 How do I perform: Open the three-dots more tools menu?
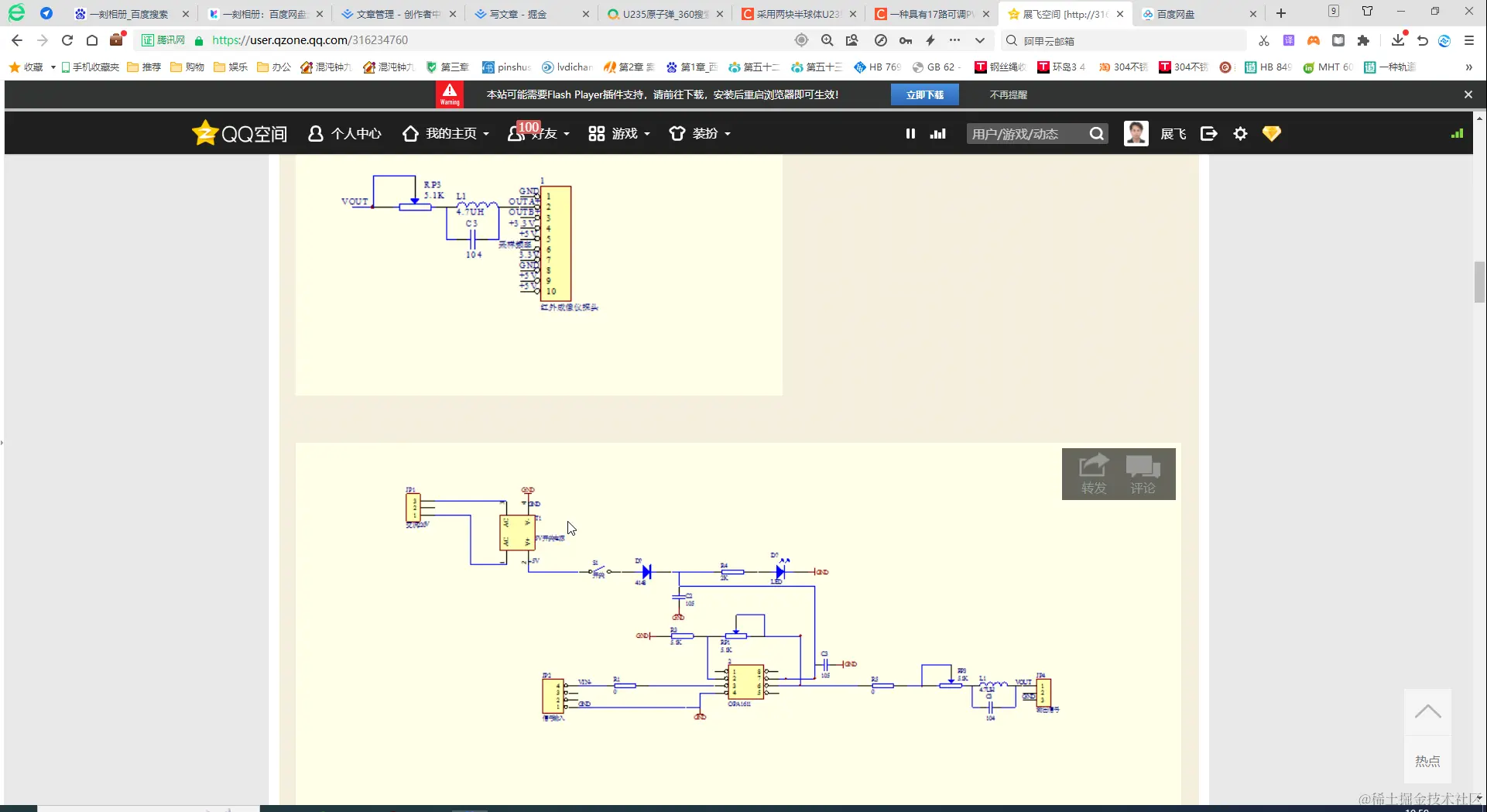tap(954, 40)
